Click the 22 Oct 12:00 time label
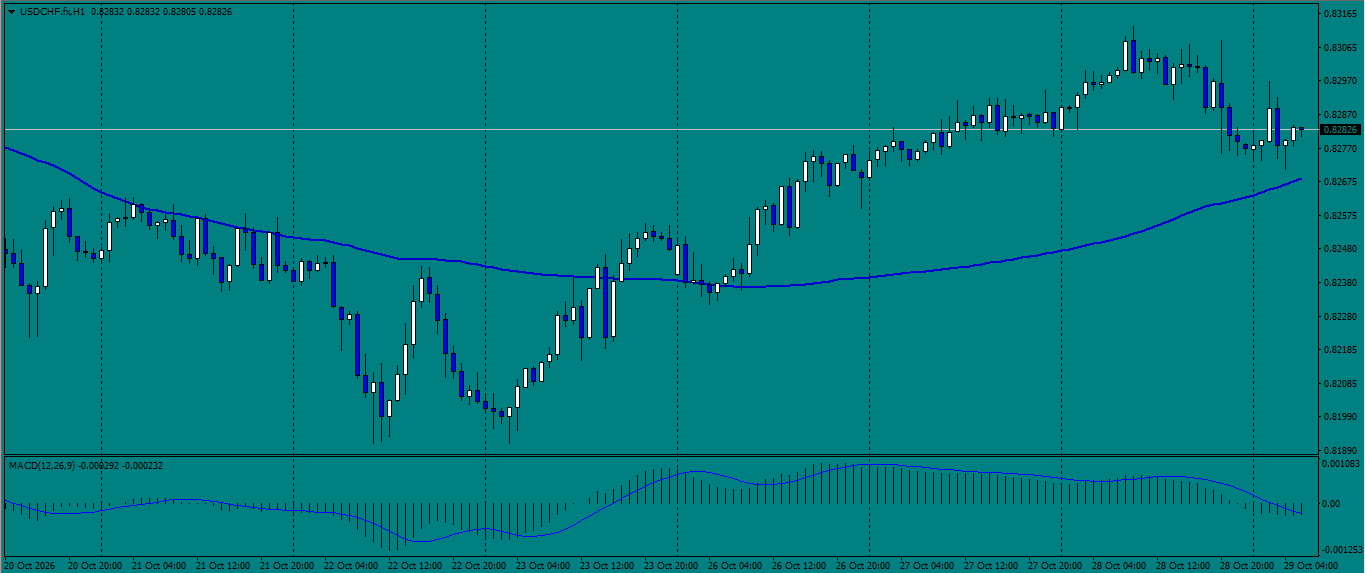This screenshot has width=1365, height=573. click(415, 565)
